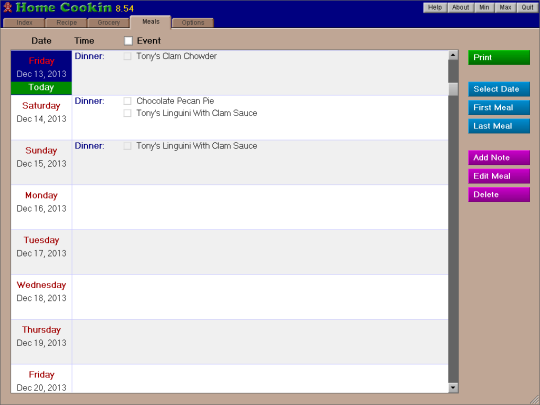Open the About dialog

[460, 8]
